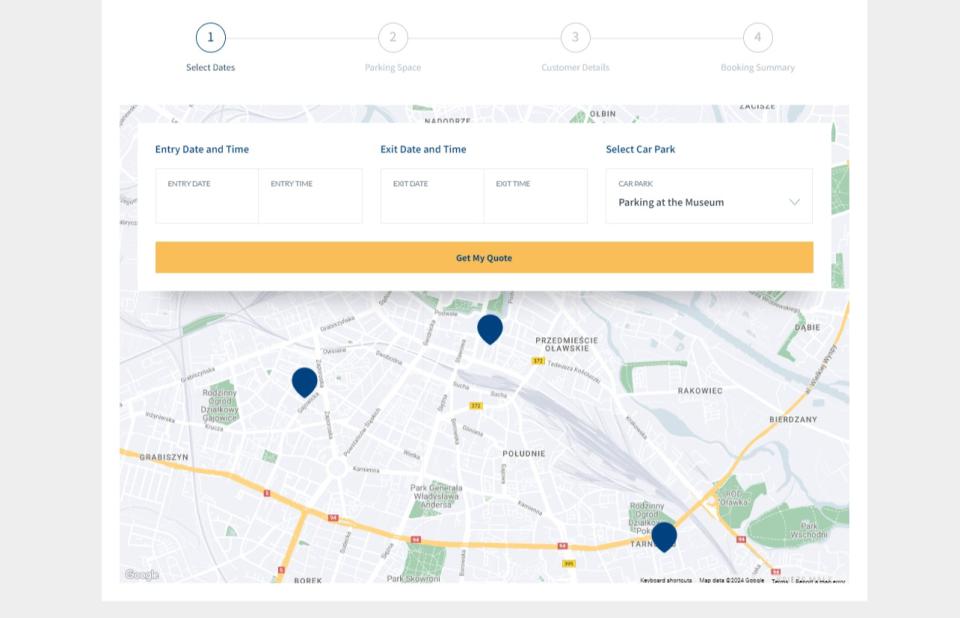Select the 'Booking Summary' step label

[757, 68]
